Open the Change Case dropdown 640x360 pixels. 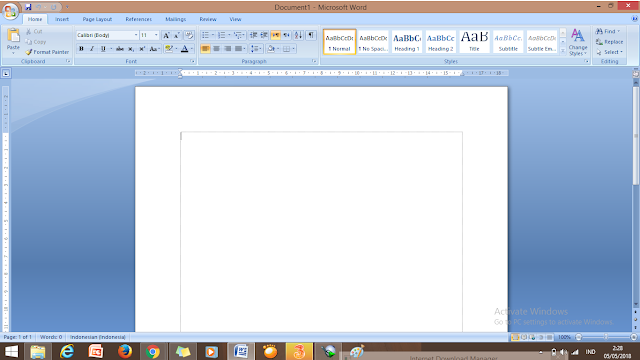[x=154, y=49]
